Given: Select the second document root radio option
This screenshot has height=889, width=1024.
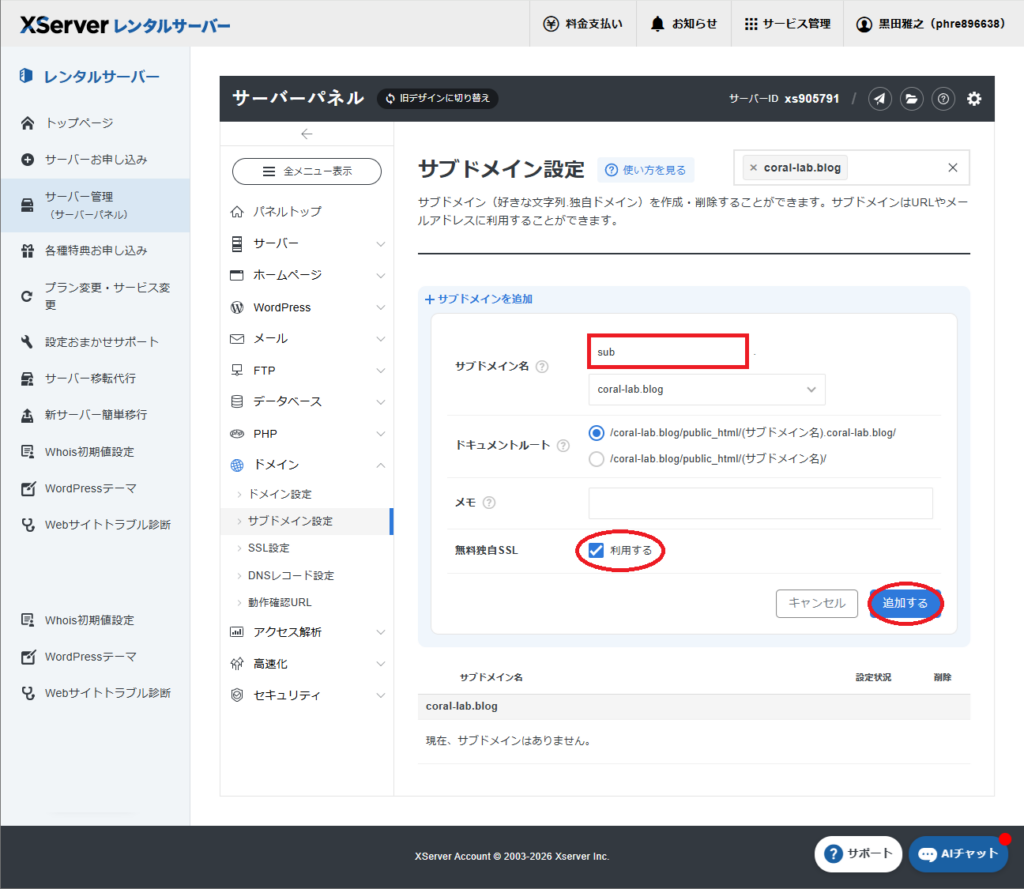Looking at the screenshot, I should 597,459.
